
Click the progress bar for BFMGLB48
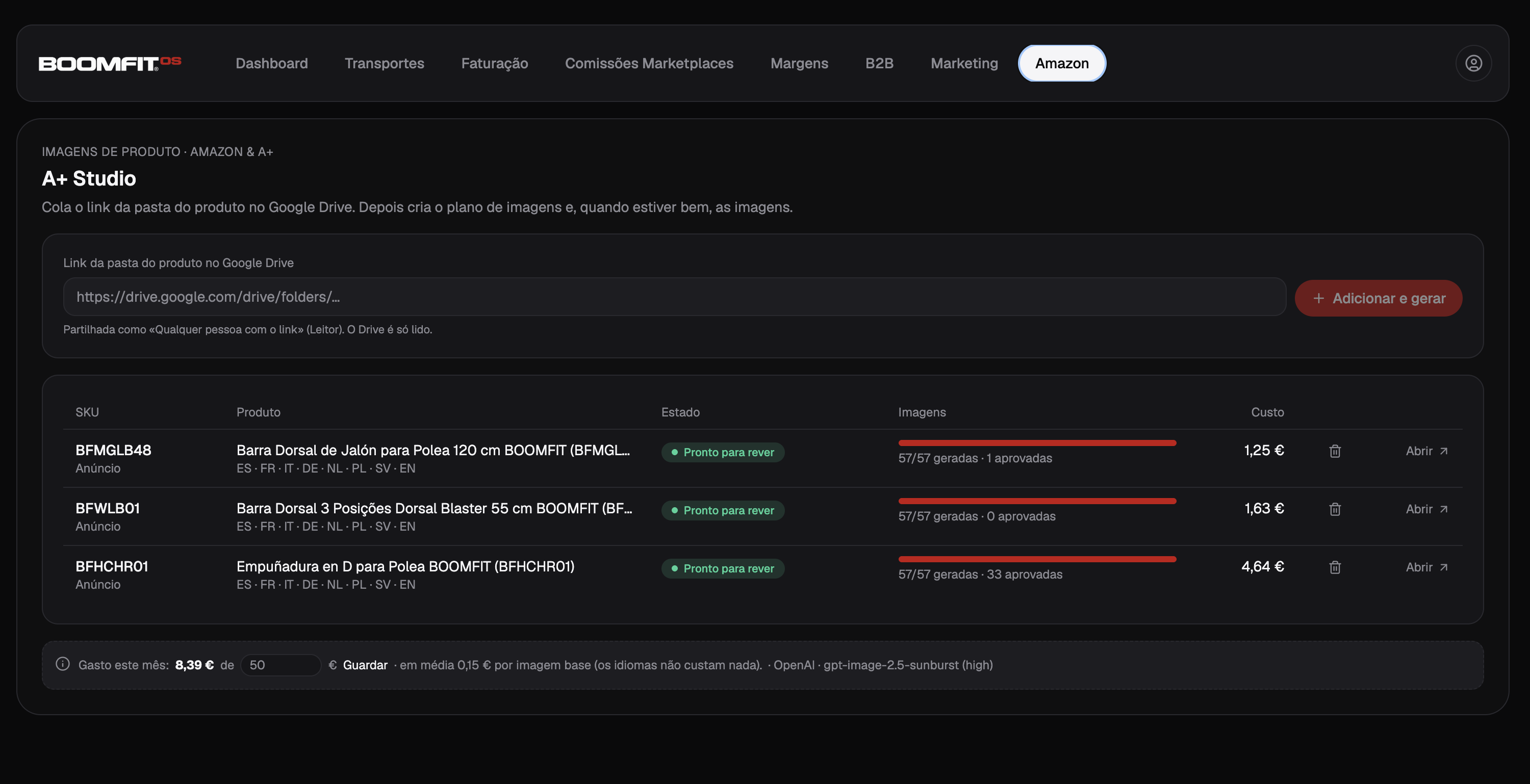pos(1037,443)
